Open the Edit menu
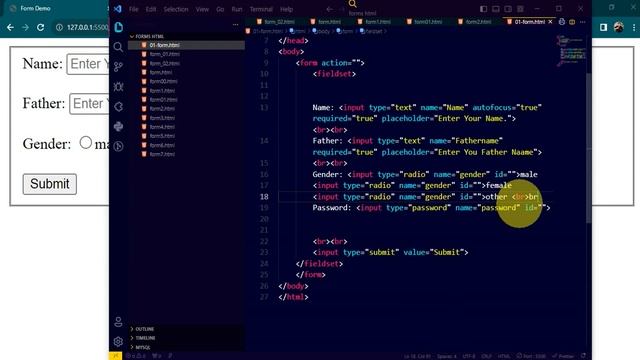This screenshot has width=640, height=360. click(151, 9)
